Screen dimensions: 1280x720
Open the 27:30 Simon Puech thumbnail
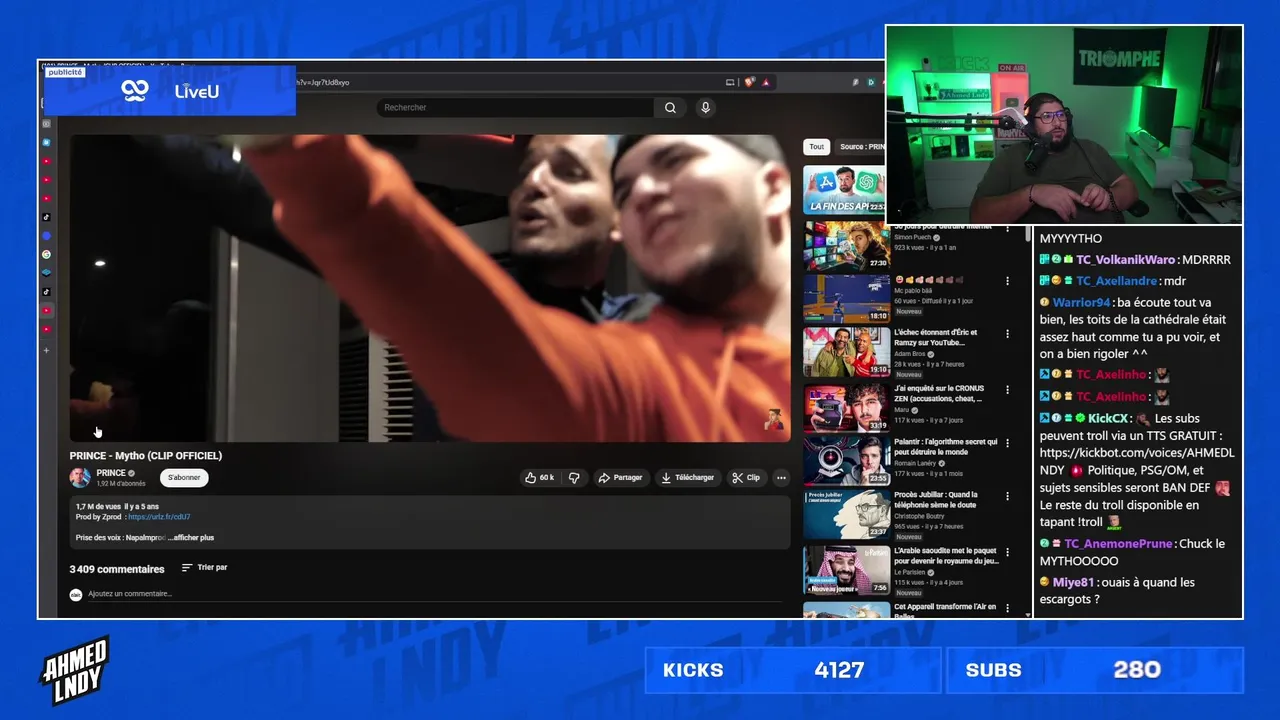[847, 246]
